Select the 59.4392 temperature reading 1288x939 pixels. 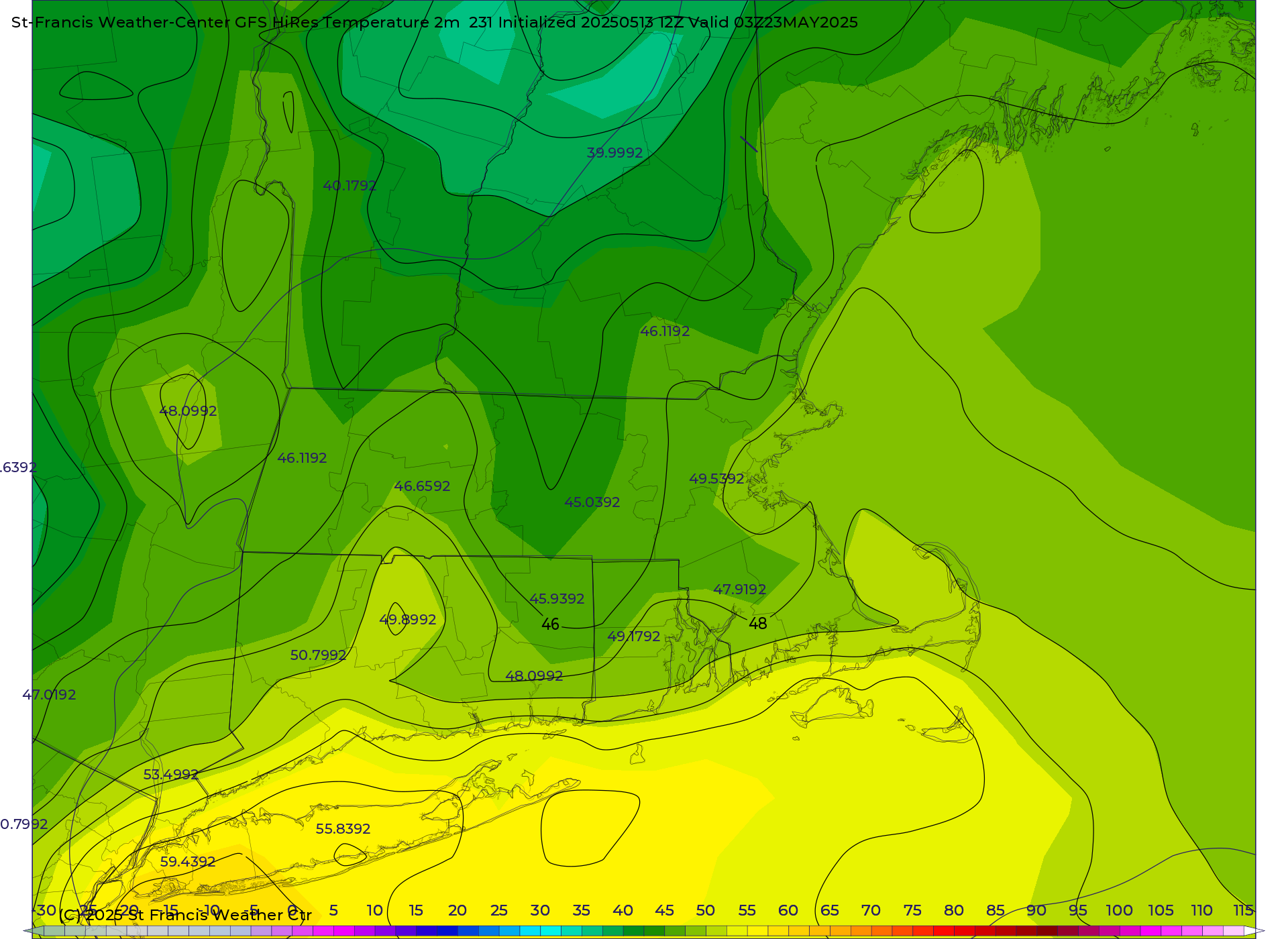[188, 862]
